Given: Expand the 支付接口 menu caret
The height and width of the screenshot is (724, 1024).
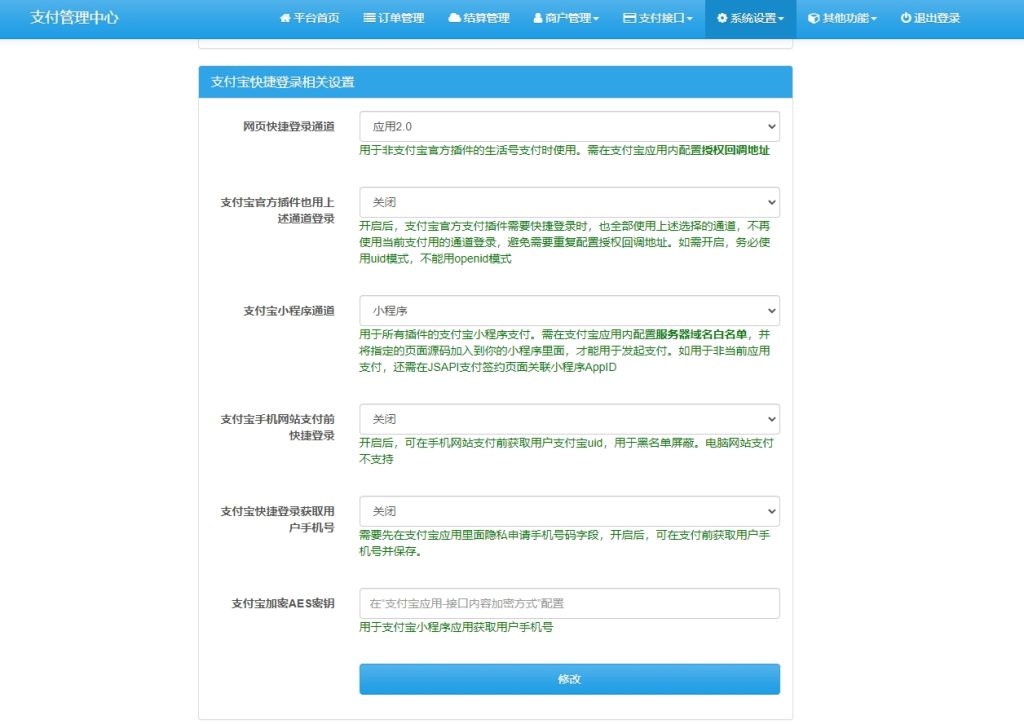Looking at the screenshot, I should (x=690, y=19).
